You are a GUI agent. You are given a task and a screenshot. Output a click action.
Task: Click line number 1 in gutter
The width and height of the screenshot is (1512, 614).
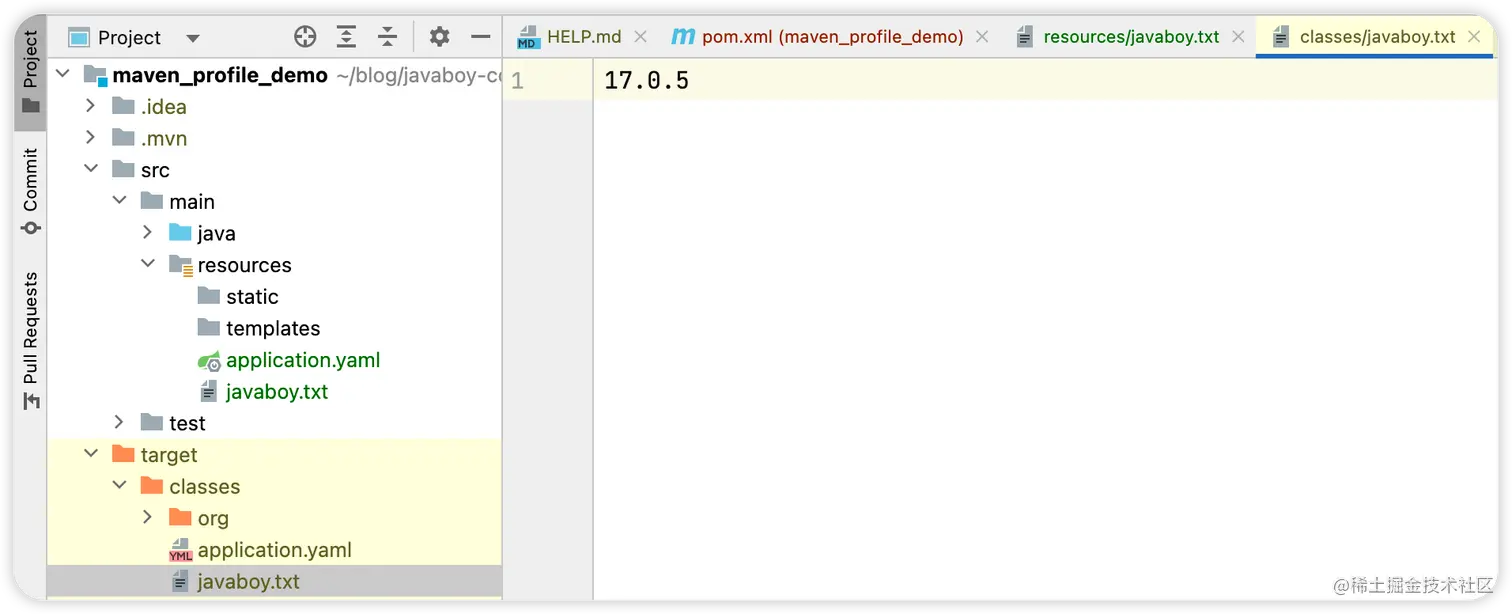[x=517, y=80]
